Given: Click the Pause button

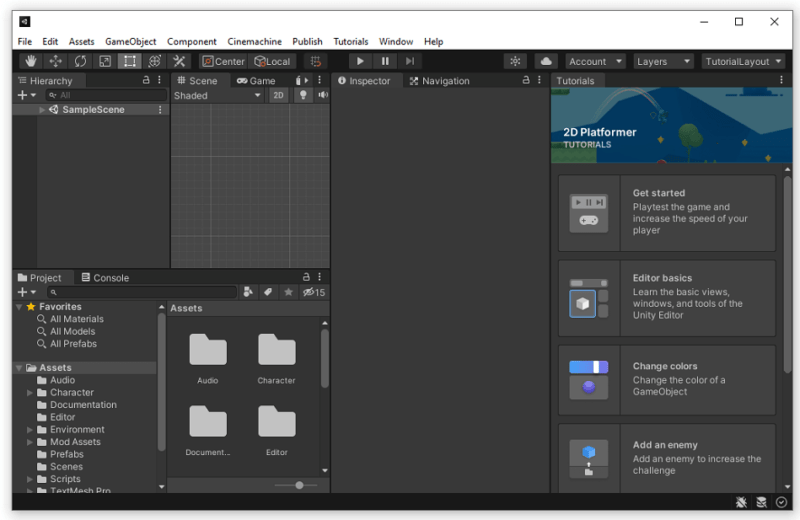Looking at the screenshot, I should point(385,61).
